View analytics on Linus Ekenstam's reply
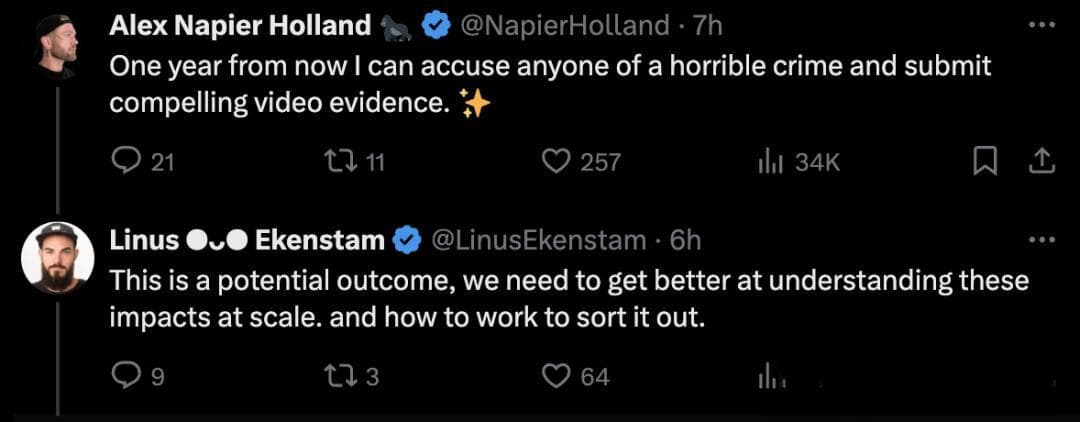This screenshot has width=1080, height=422. [x=767, y=377]
